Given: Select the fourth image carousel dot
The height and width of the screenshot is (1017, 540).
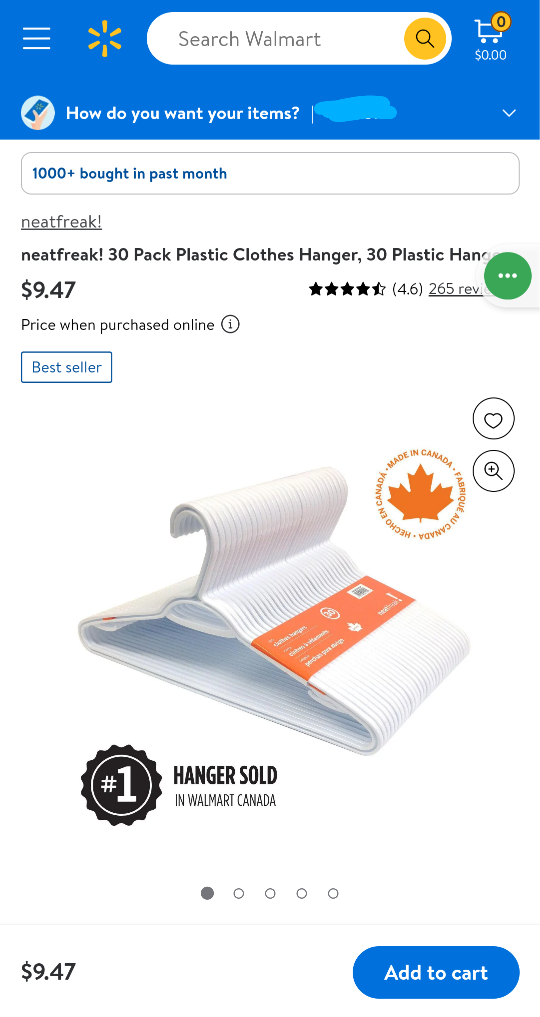Looking at the screenshot, I should point(301,893).
